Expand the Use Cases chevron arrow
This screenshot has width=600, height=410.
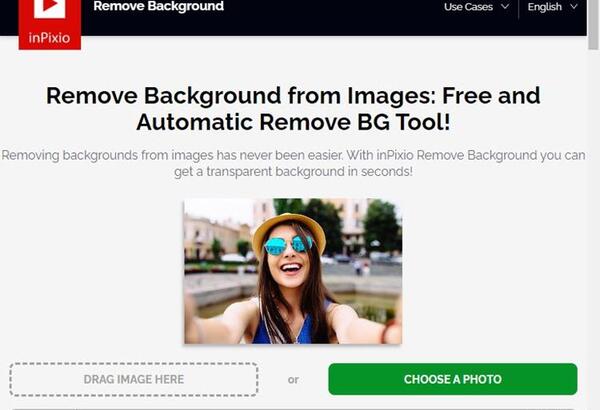click(x=505, y=7)
